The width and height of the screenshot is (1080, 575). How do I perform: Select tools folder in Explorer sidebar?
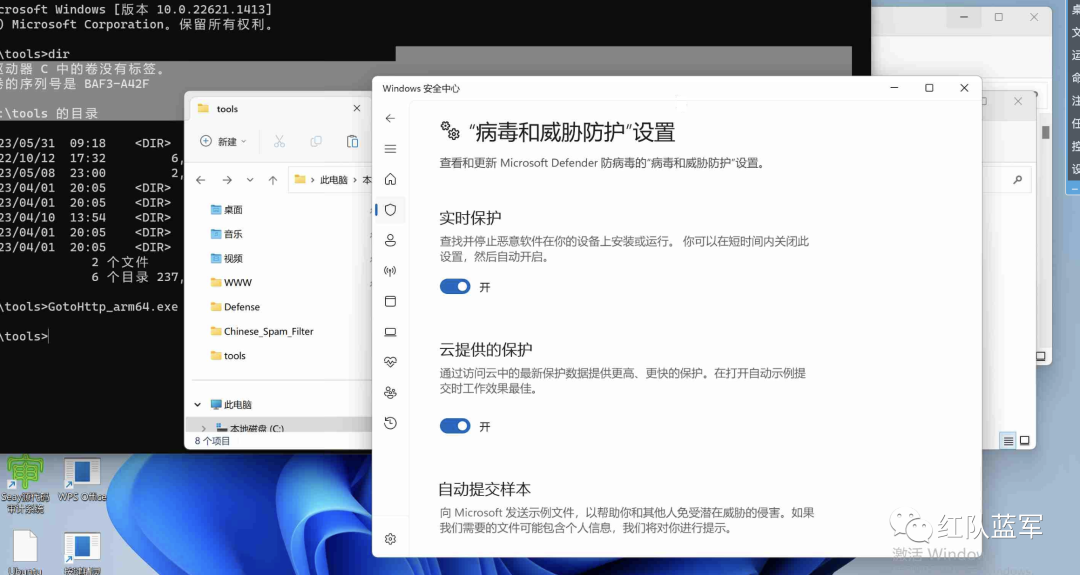[228, 355]
